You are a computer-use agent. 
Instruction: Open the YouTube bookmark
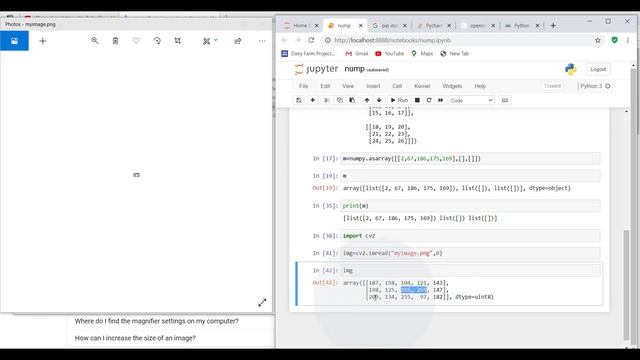pyautogui.click(x=389, y=53)
